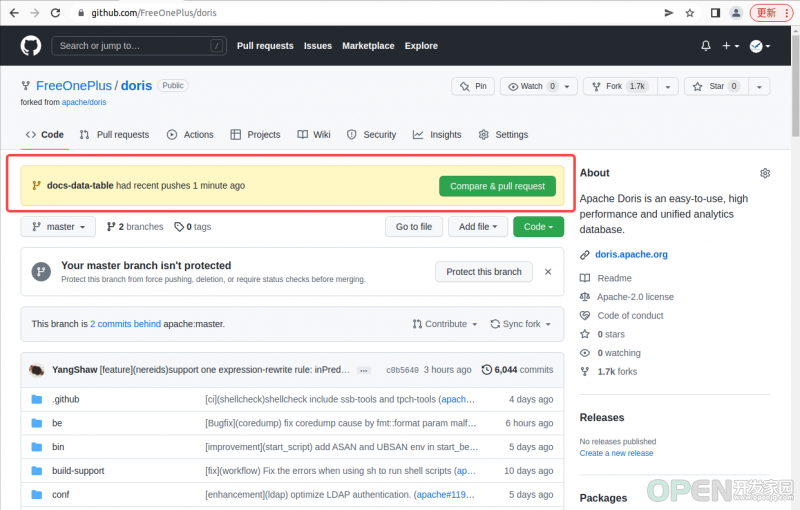Click the GitHub Octocat logo

pyautogui.click(x=31, y=46)
